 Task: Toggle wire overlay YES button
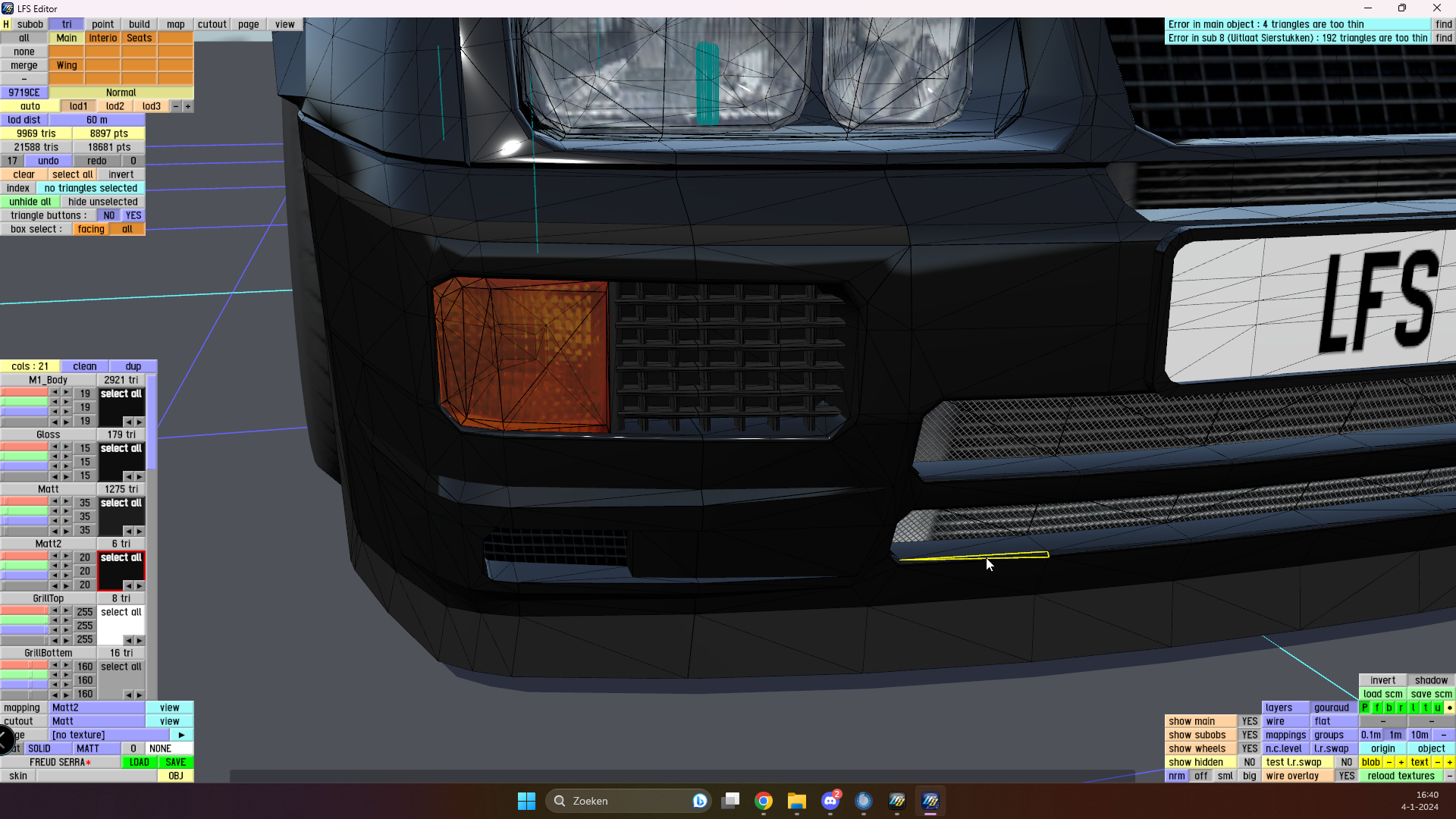pyautogui.click(x=1346, y=776)
